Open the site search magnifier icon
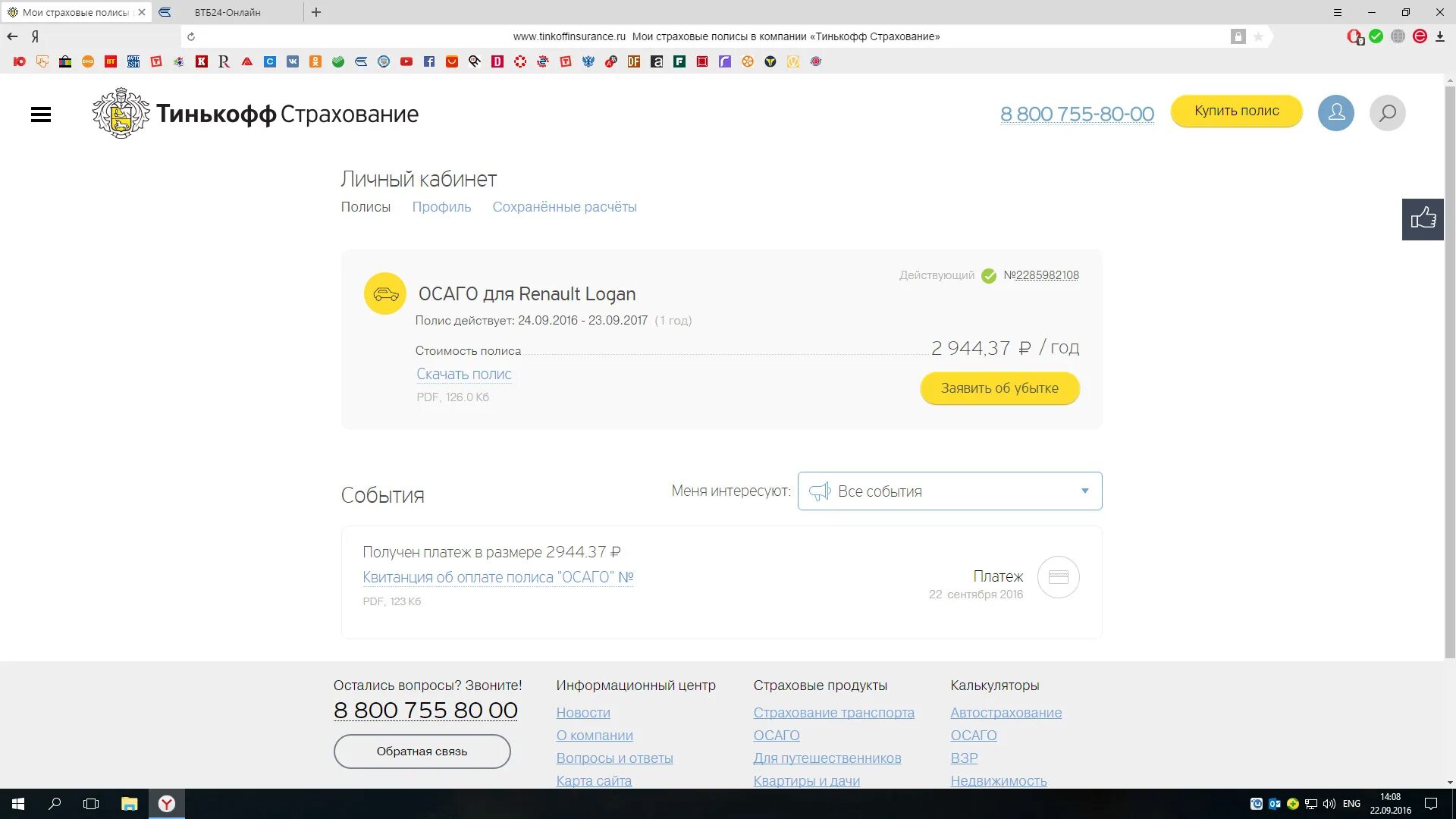The height and width of the screenshot is (819, 1456). [x=1387, y=113]
